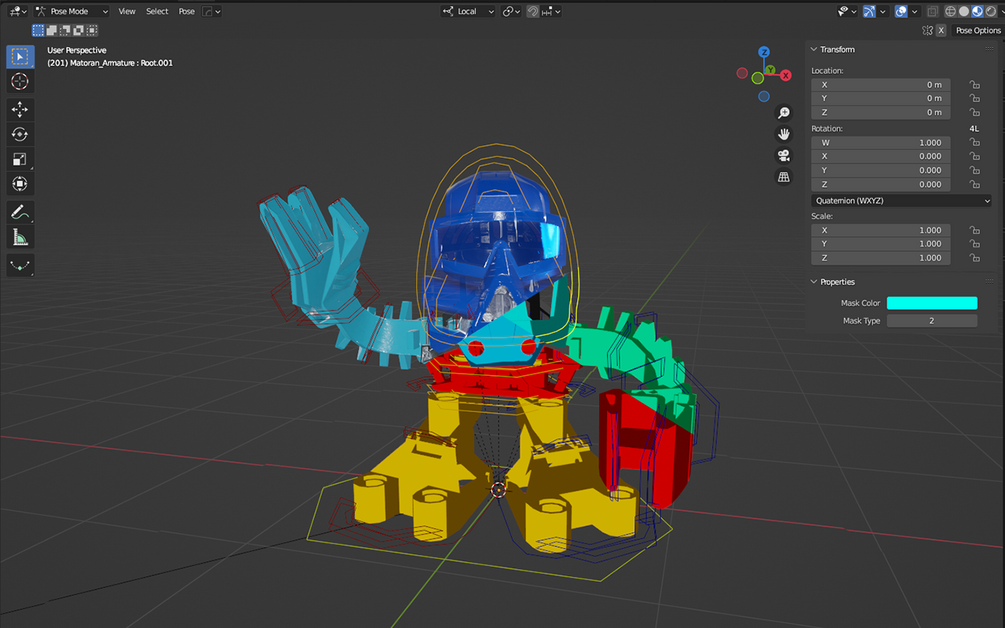Select the Breakdowner pose tool
The width and height of the screenshot is (1005, 628).
(x=20, y=265)
